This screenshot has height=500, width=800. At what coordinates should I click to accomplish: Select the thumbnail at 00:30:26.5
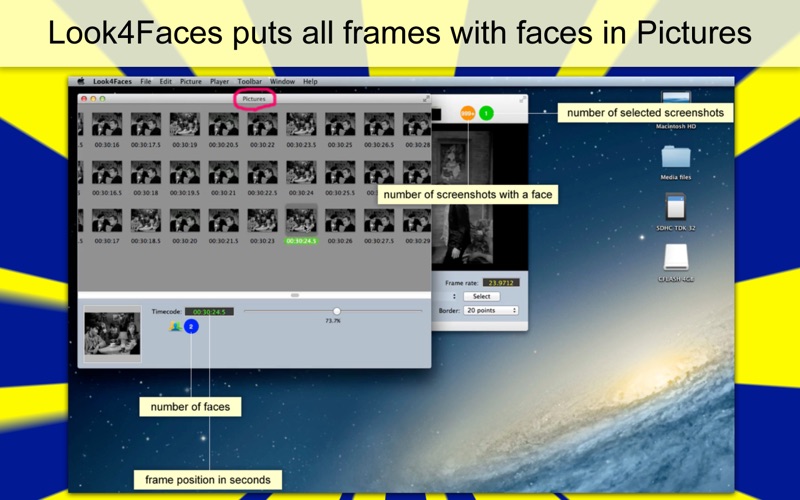379,124
